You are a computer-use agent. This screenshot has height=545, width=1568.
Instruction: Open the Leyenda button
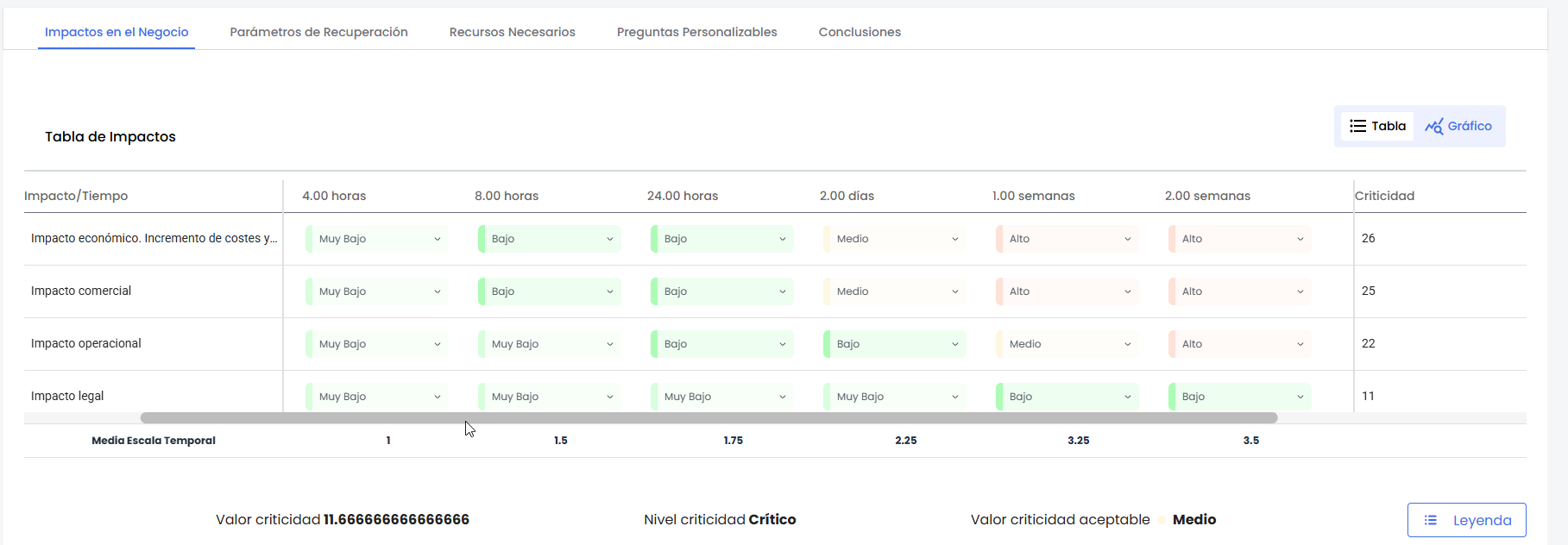click(x=1466, y=520)
